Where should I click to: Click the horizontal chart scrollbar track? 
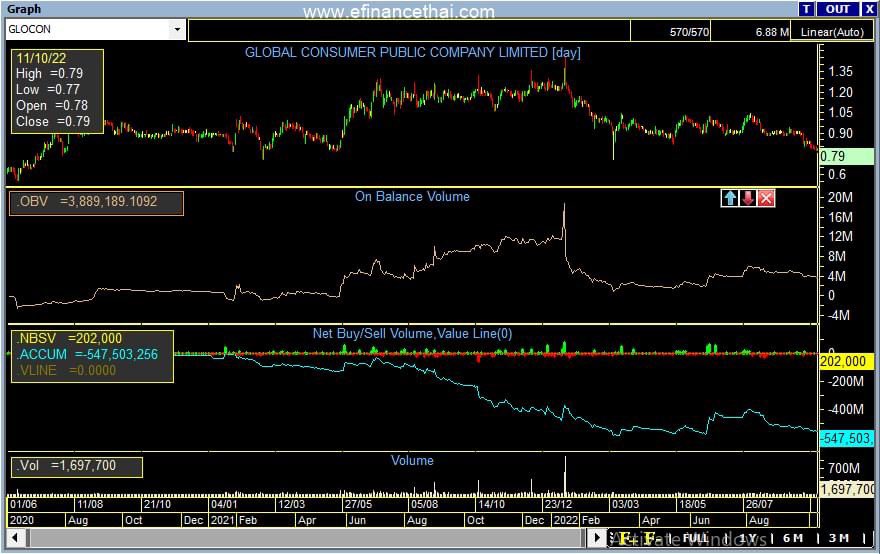point(306,538)
